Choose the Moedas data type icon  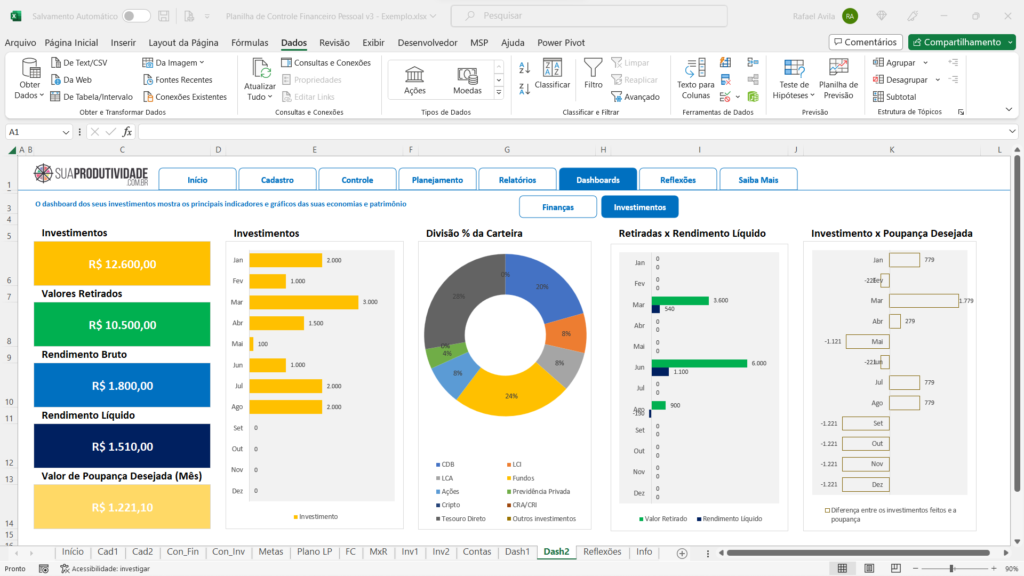tap(467, 78)
